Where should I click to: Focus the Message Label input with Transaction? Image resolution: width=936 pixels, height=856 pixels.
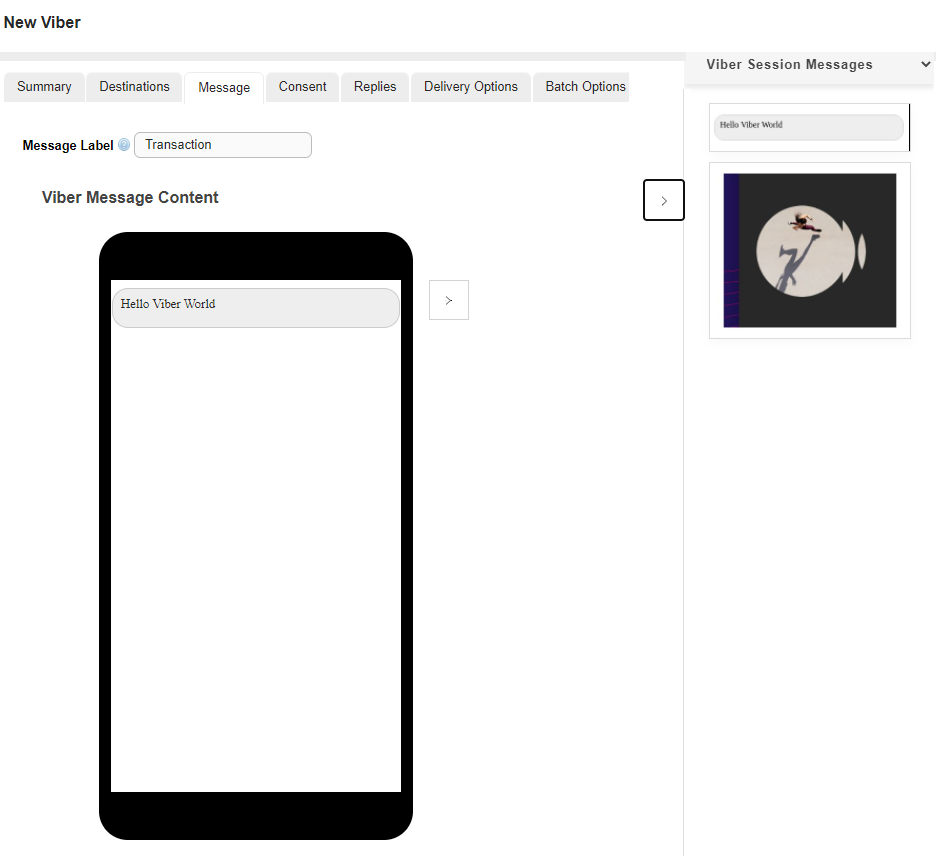[x=223, y=145]
